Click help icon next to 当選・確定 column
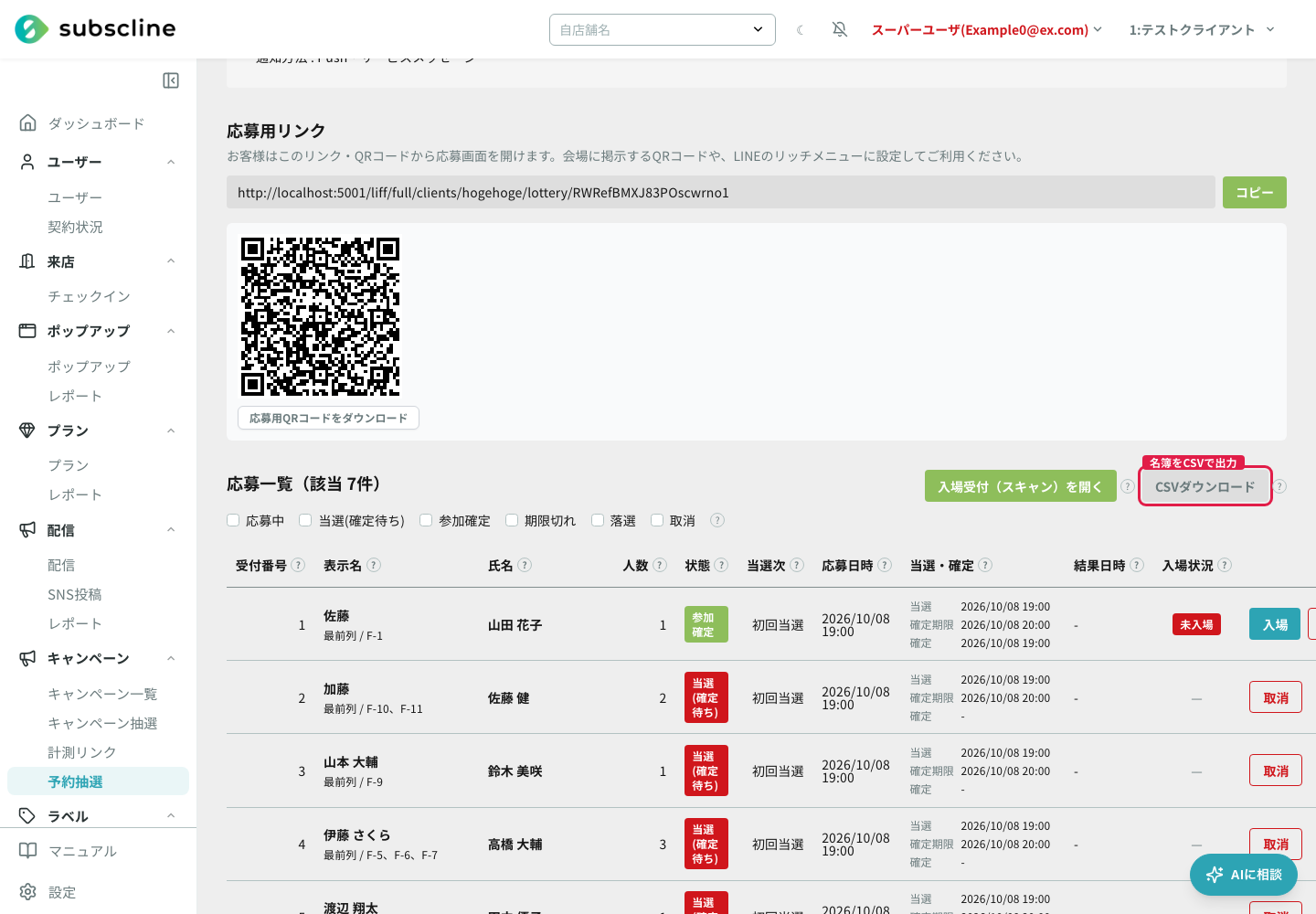This screenshot has width=1316, height=914. 985,565
